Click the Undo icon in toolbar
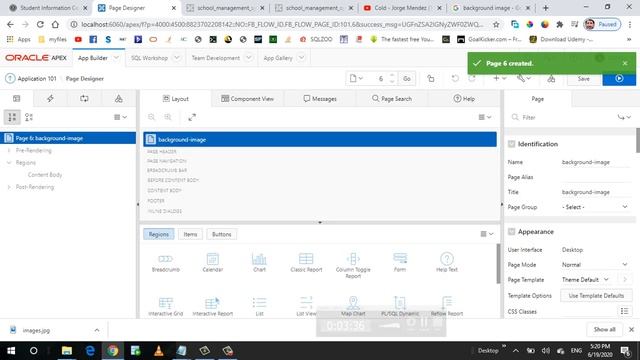The height and width of the screenshot is (360, 640). 455,78
